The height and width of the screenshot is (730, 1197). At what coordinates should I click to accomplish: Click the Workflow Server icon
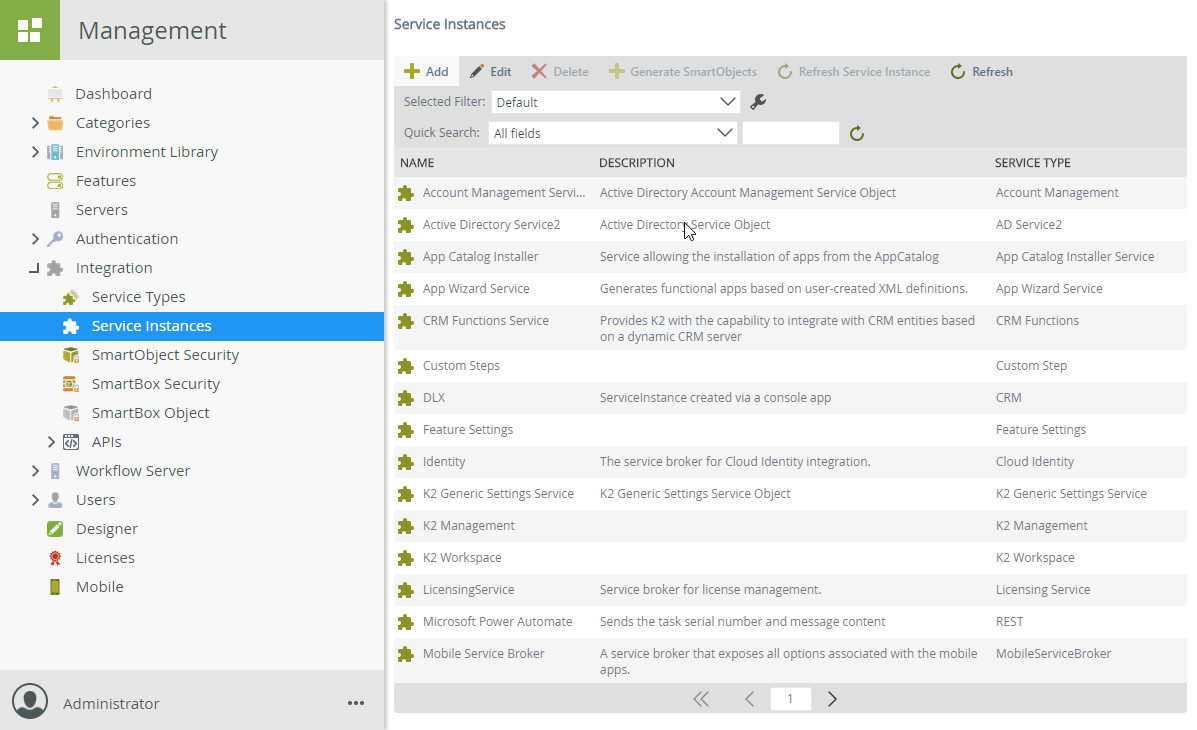coord(55,471)
